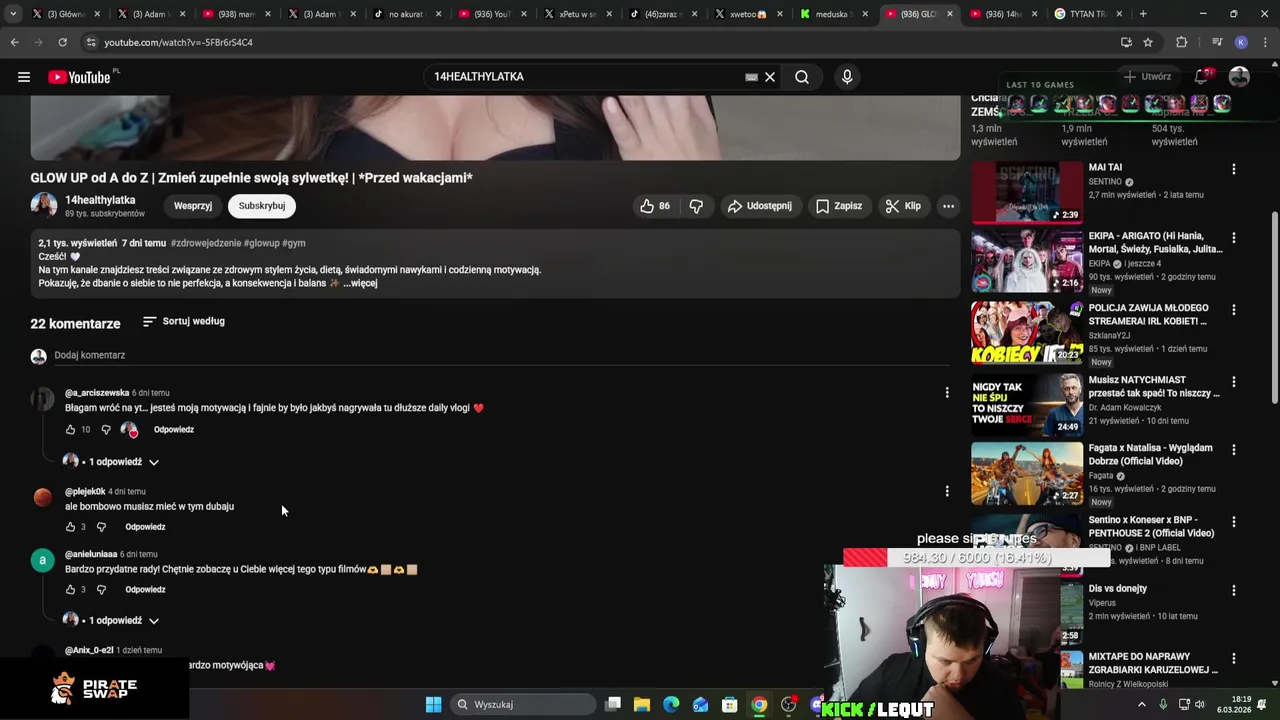The image size is (1280, 720).
Task: Click the browser address bar URL
Action: tap(178, 42)
